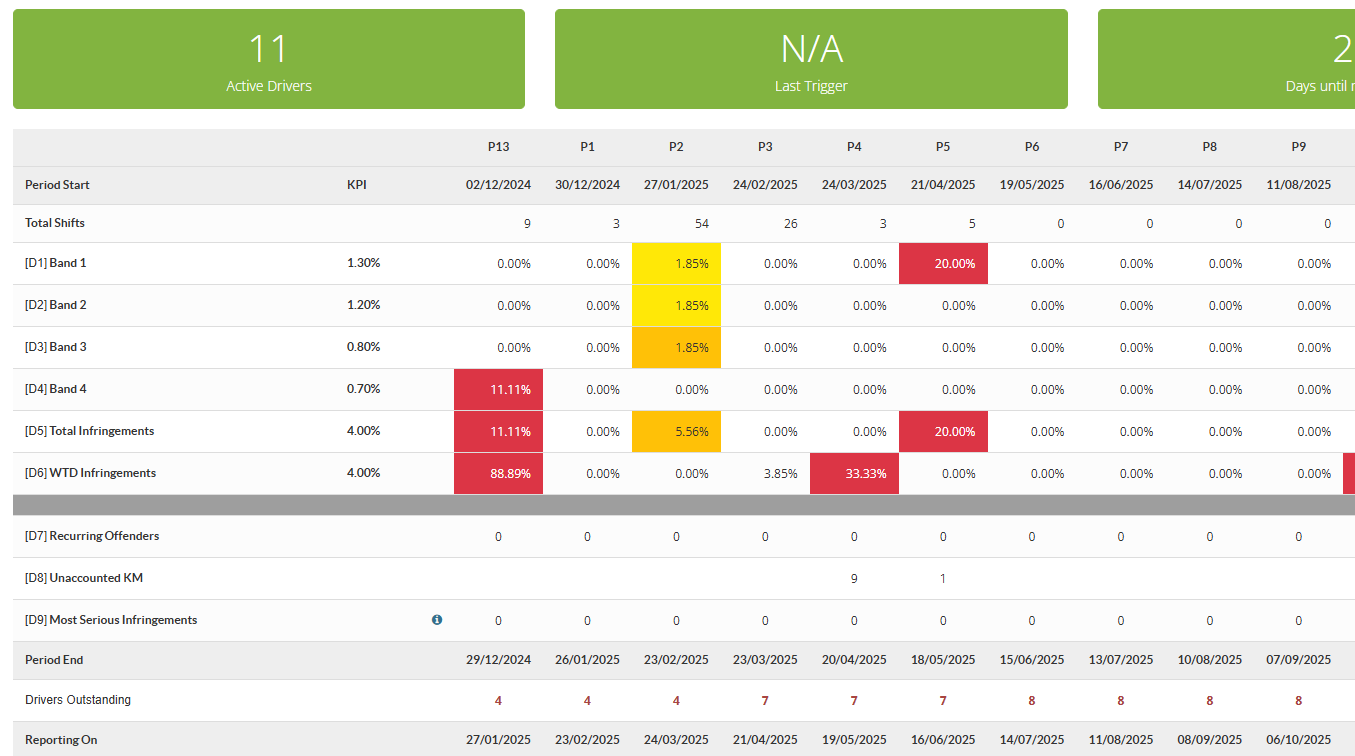The height and width of the screenshot is (756, 1355).
Task: Select the Days until tile at right
Action: coord(1226,59)
